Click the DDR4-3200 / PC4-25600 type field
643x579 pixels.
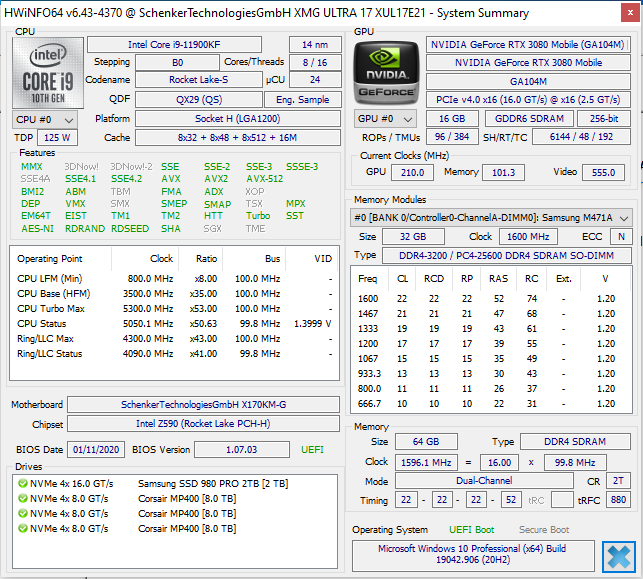click(506, 255)
